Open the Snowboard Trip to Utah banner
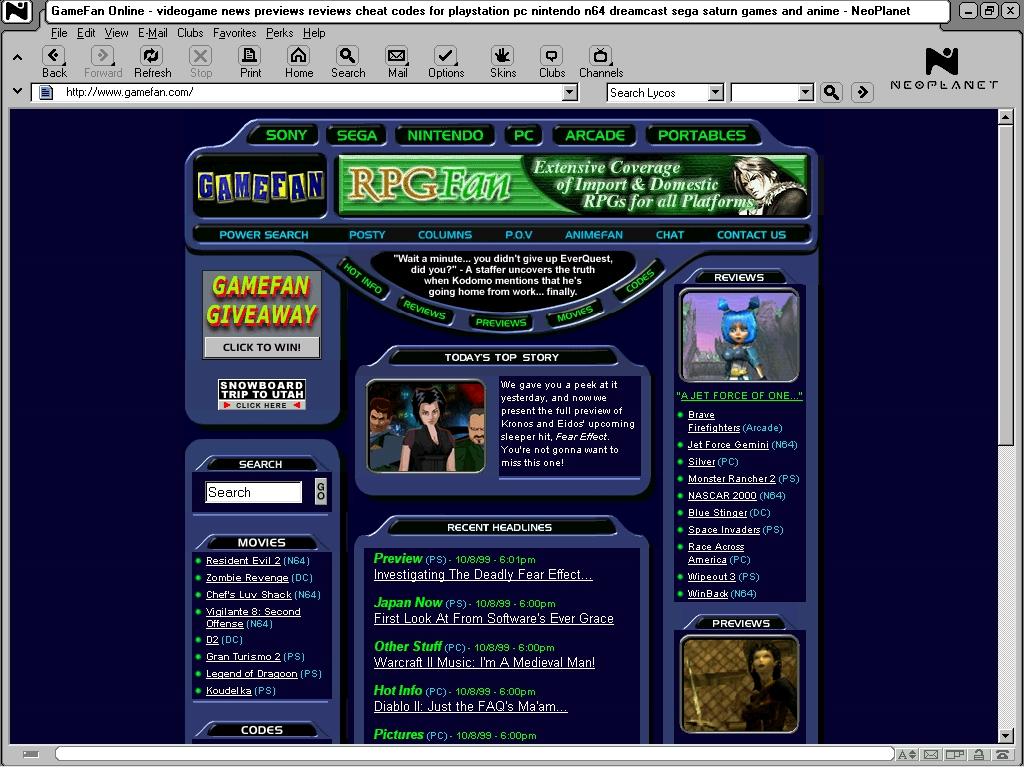 click(x=261, y=394)
